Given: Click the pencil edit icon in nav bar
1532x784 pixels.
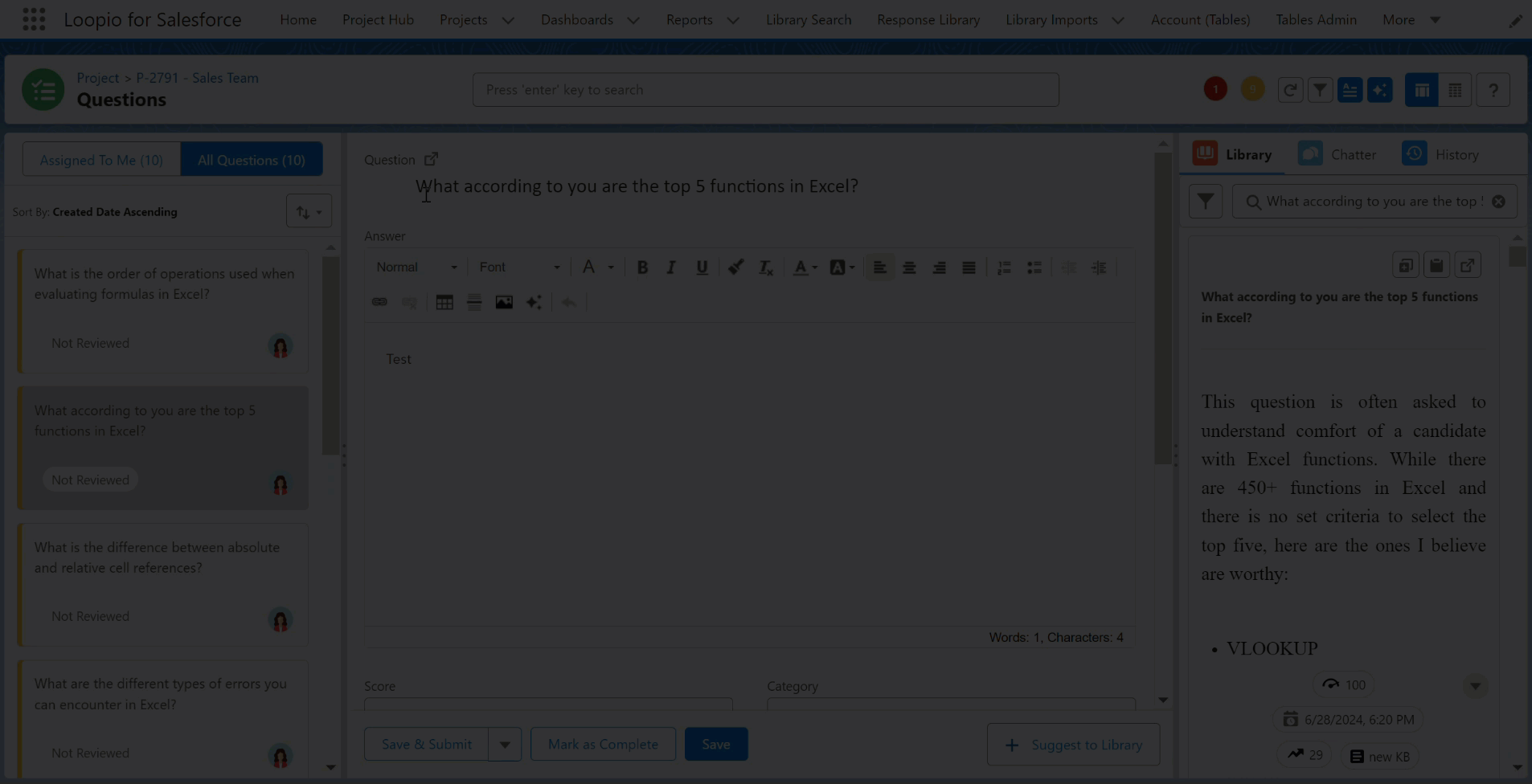Looking at the screenshot, I should (1515, 21).
